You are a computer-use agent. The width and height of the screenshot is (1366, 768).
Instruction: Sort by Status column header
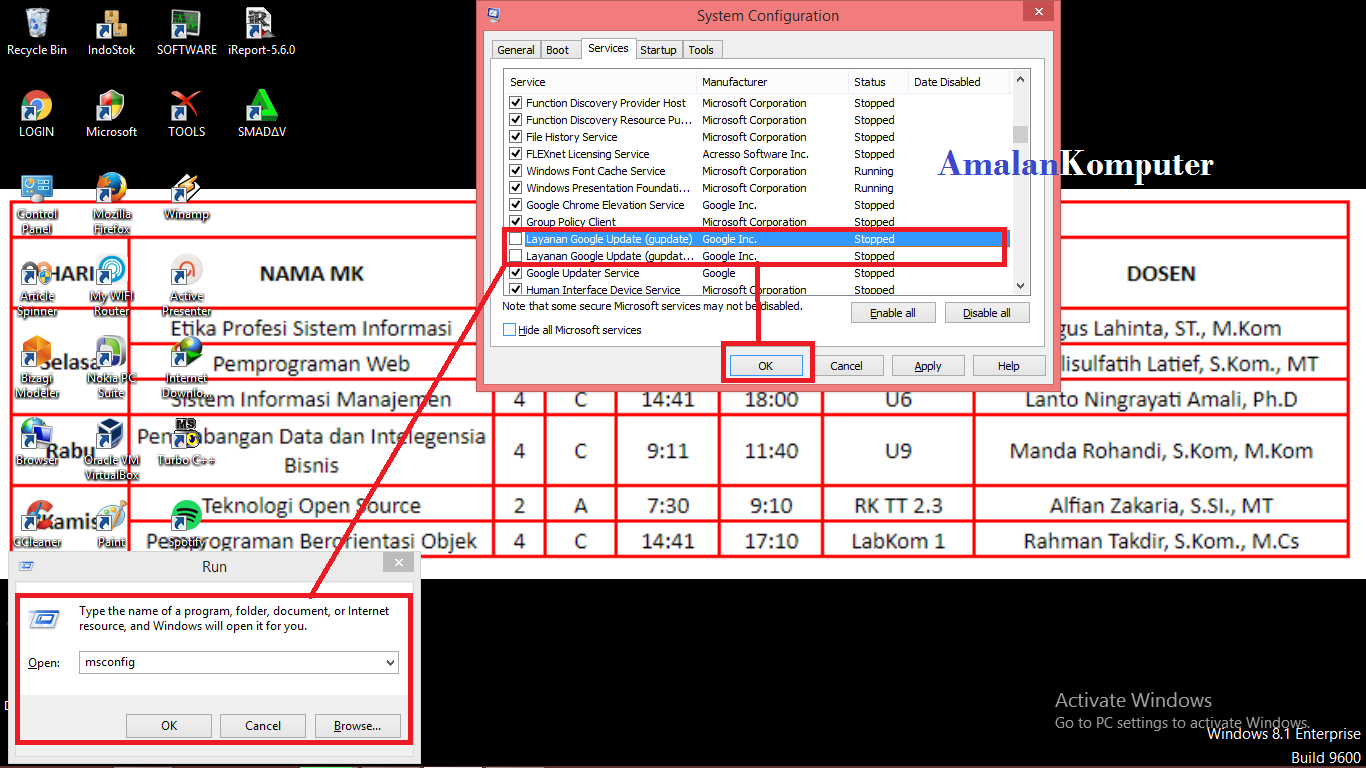point(878,82)
